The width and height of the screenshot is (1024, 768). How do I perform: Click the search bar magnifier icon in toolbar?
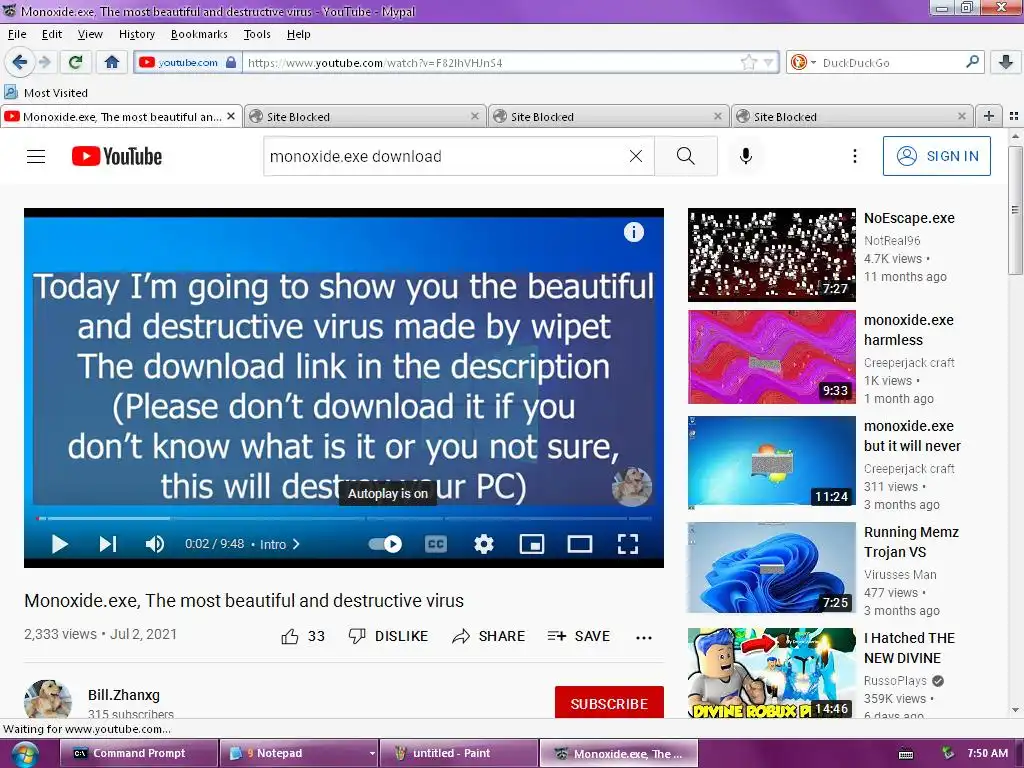972,62
